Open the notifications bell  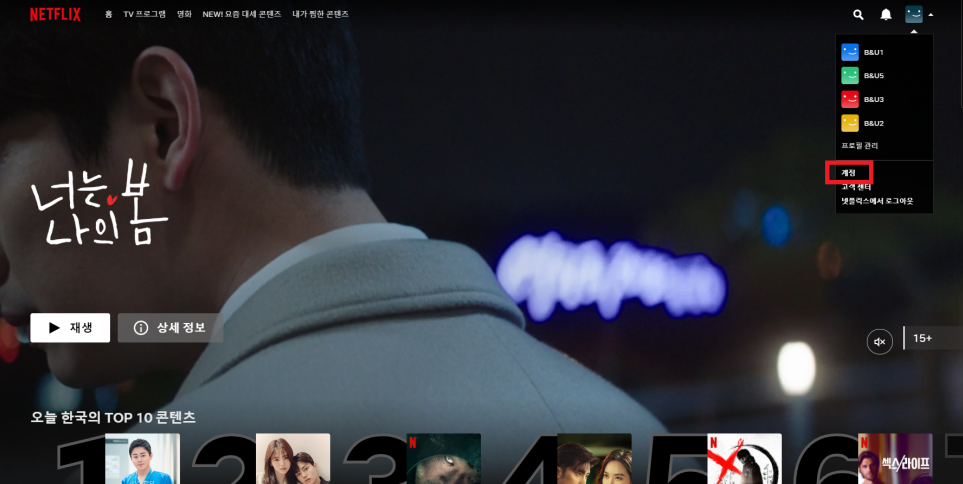886,15
